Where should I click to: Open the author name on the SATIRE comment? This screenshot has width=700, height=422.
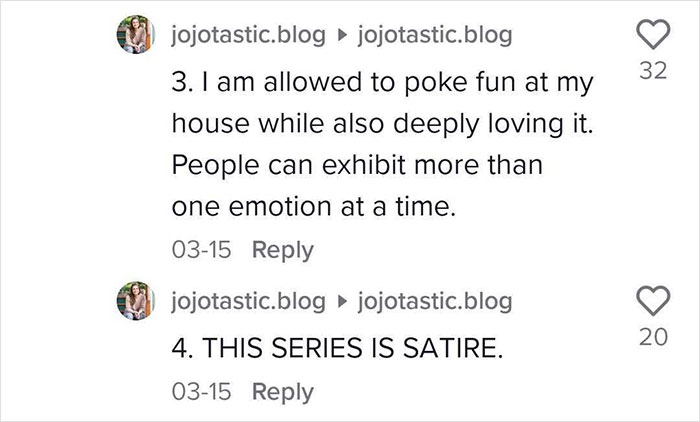click(249, 300)
